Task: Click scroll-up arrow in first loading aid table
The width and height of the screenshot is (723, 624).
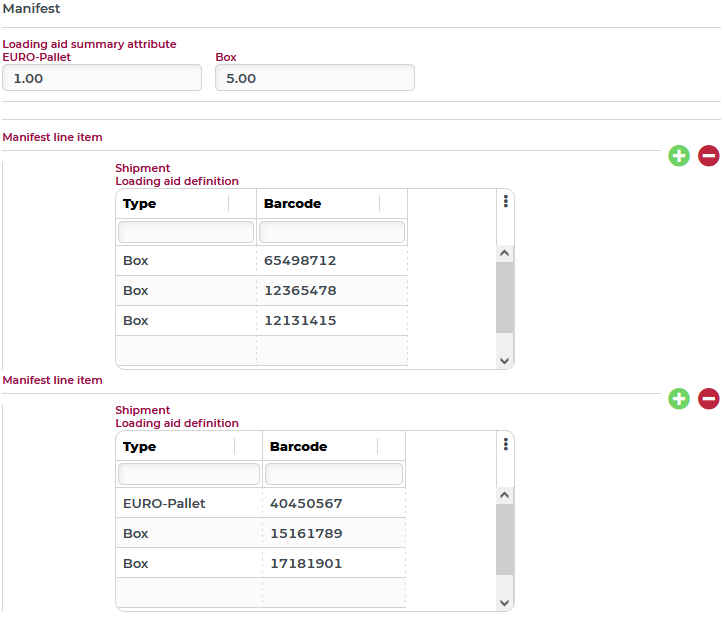Action: pyautogui.click(x=504, y=253)
